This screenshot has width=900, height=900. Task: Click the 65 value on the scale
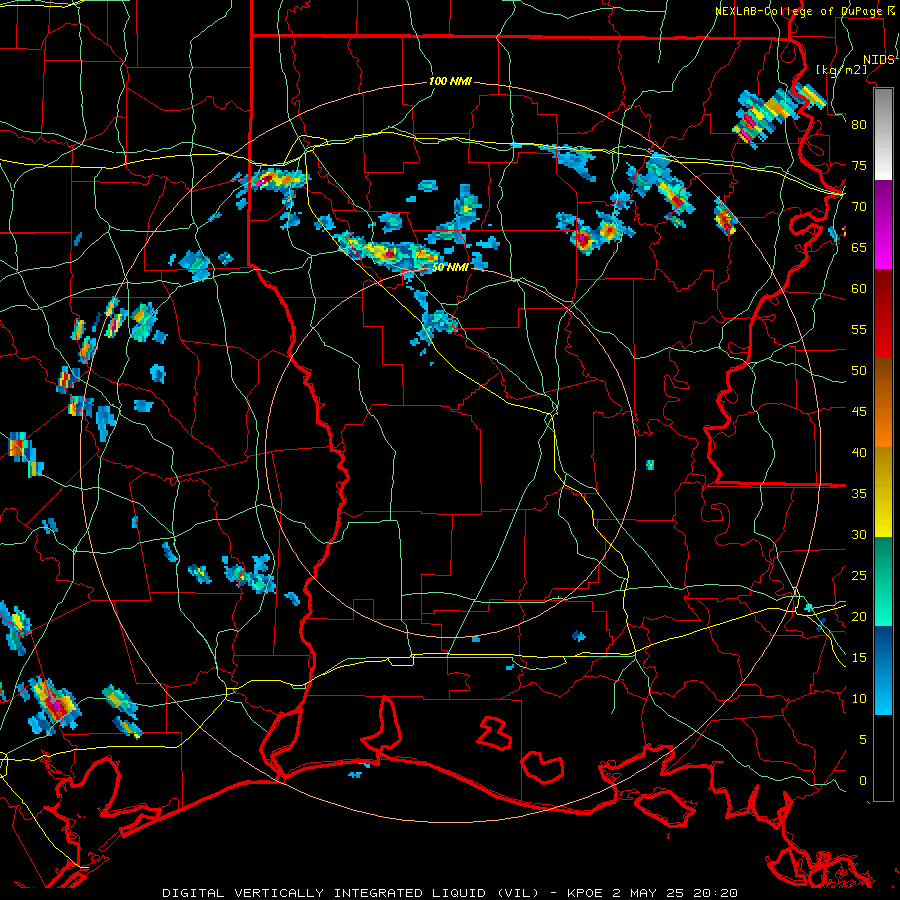[x=859, y=247]
